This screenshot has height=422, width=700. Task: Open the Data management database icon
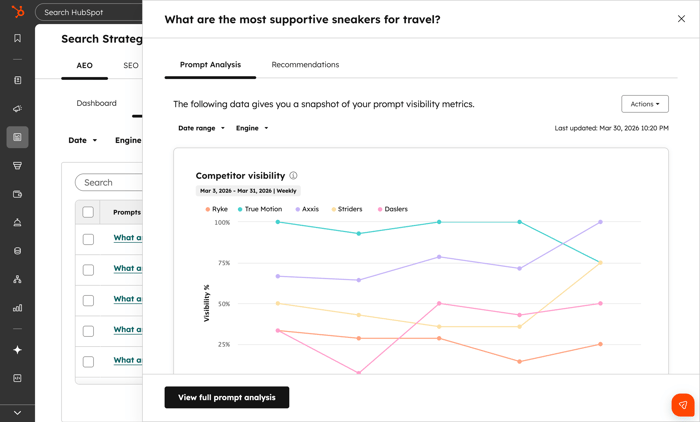coord(17,251)
